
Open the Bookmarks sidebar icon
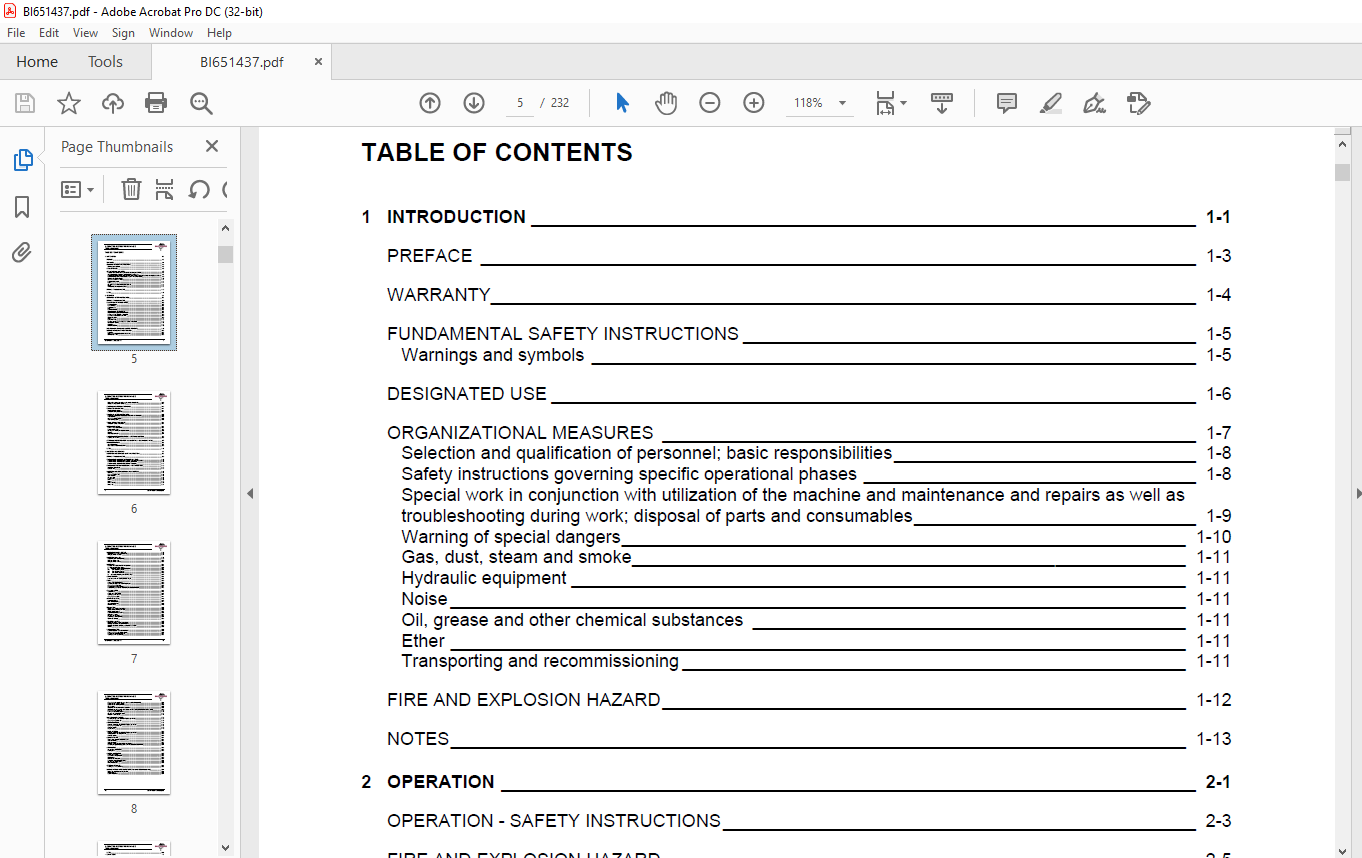click(x=22, y=207)
